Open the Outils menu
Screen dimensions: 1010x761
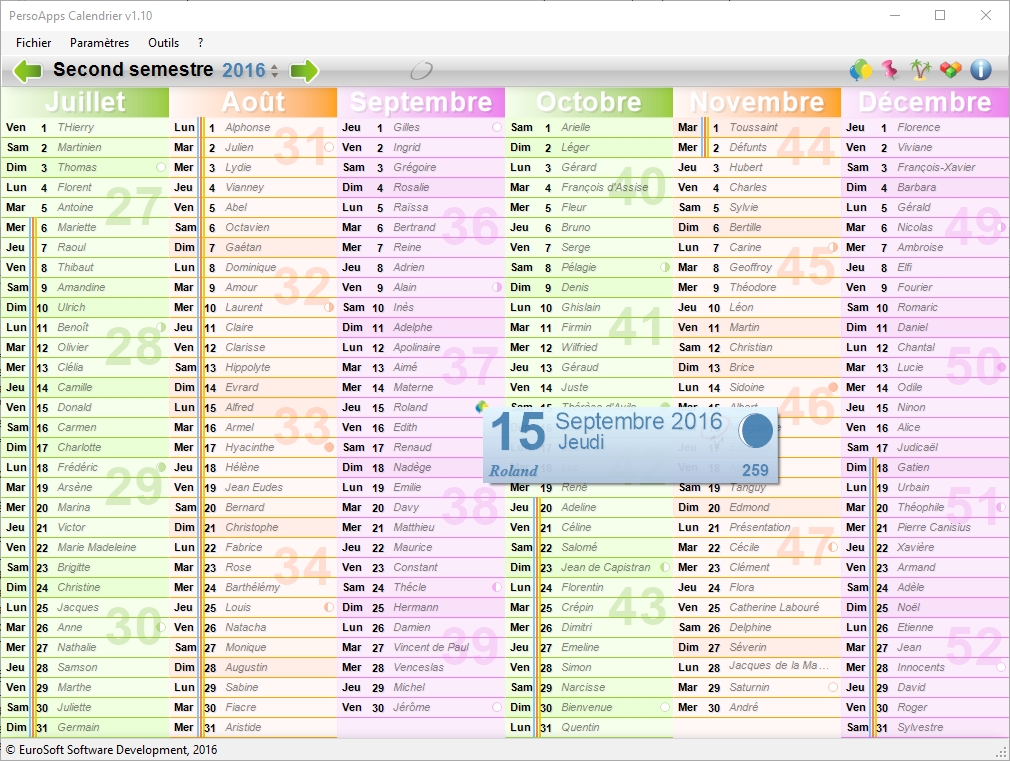(163, 43)
